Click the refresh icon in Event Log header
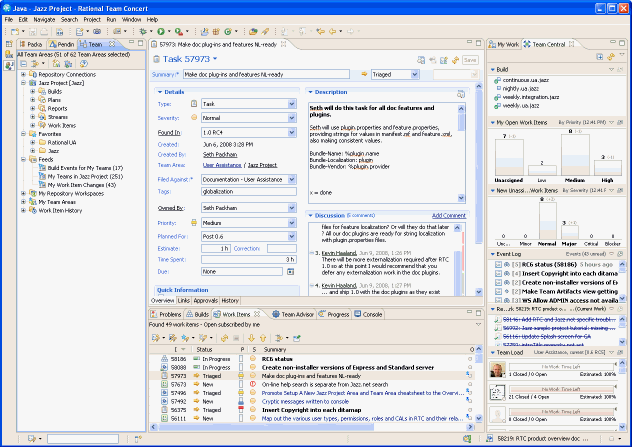633x448 pixels. point(620,254)
